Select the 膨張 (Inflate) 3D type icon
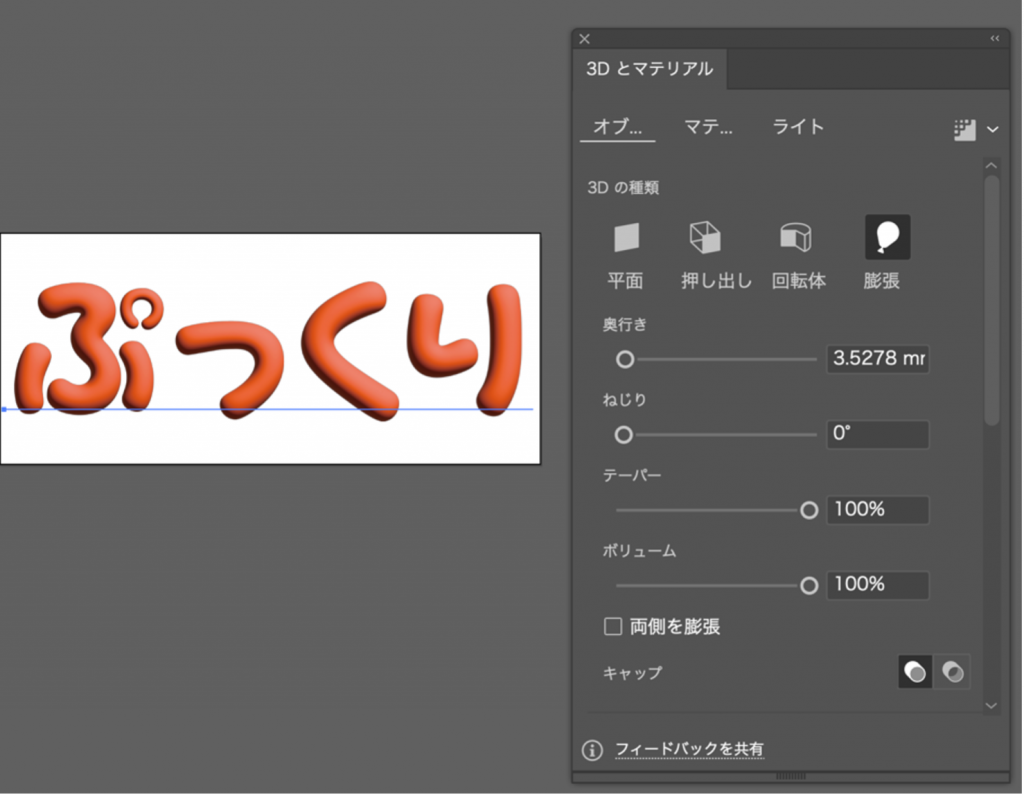This screenshot has width=1024, height=795. 886,238
